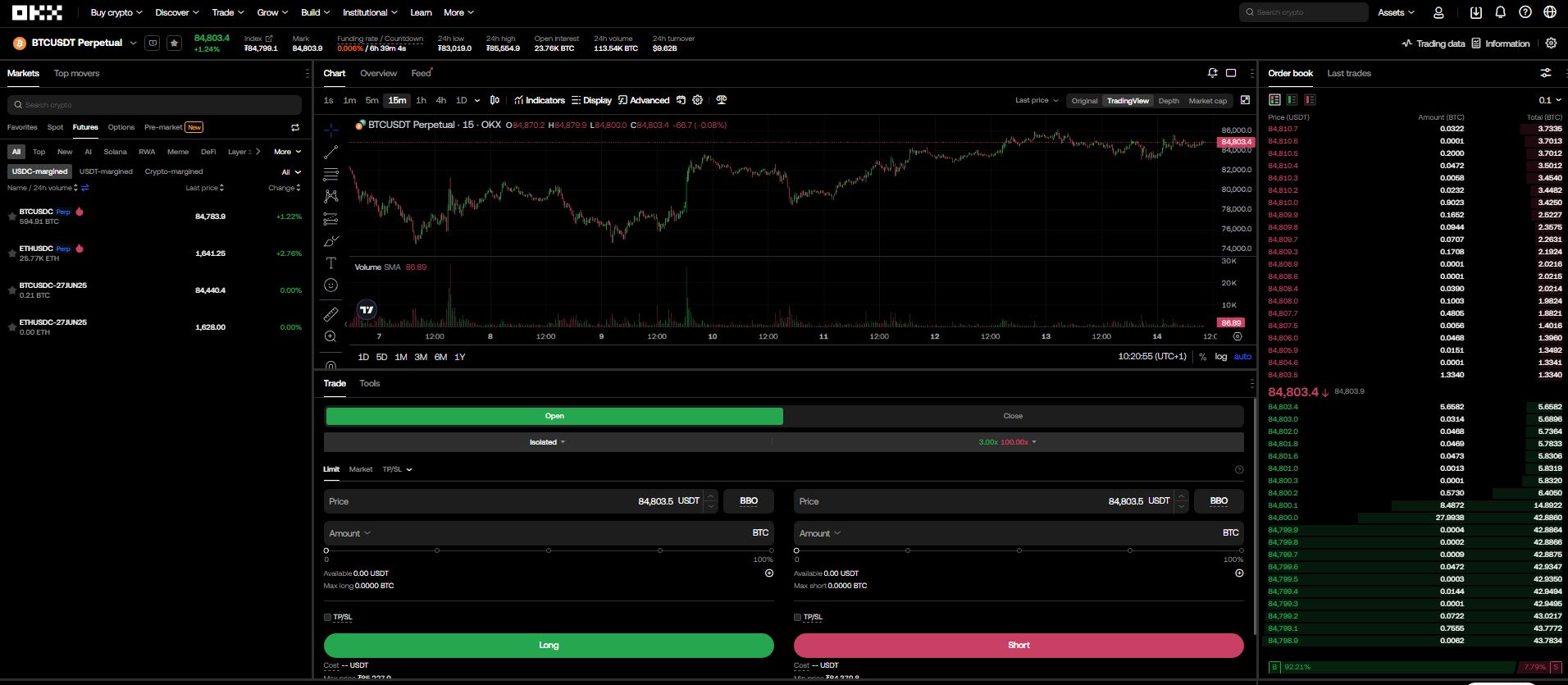Click the balance scale compare icon
1568x685 pixels.
(722, 100)
